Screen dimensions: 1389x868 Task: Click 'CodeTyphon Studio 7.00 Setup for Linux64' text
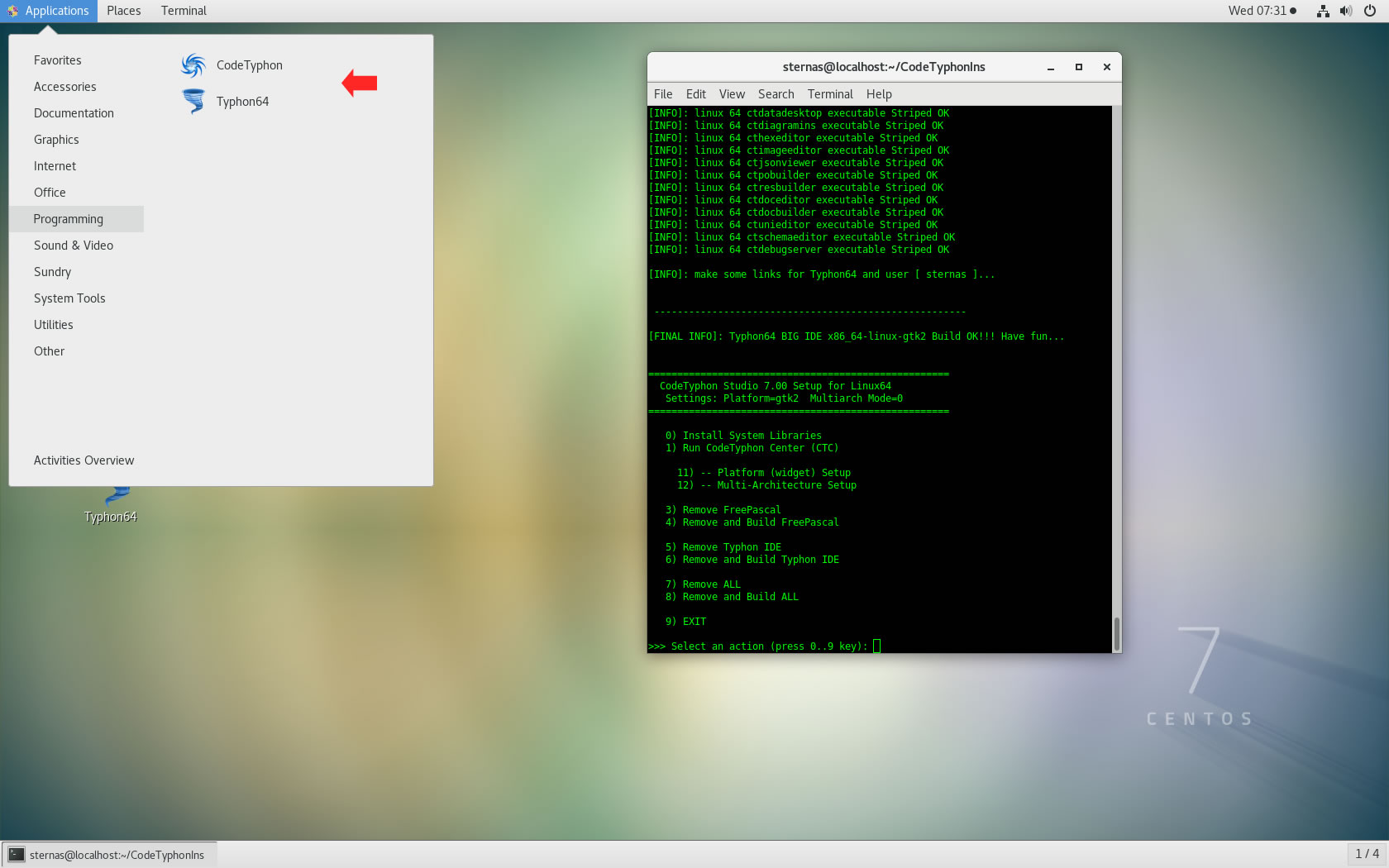(776, 386)
